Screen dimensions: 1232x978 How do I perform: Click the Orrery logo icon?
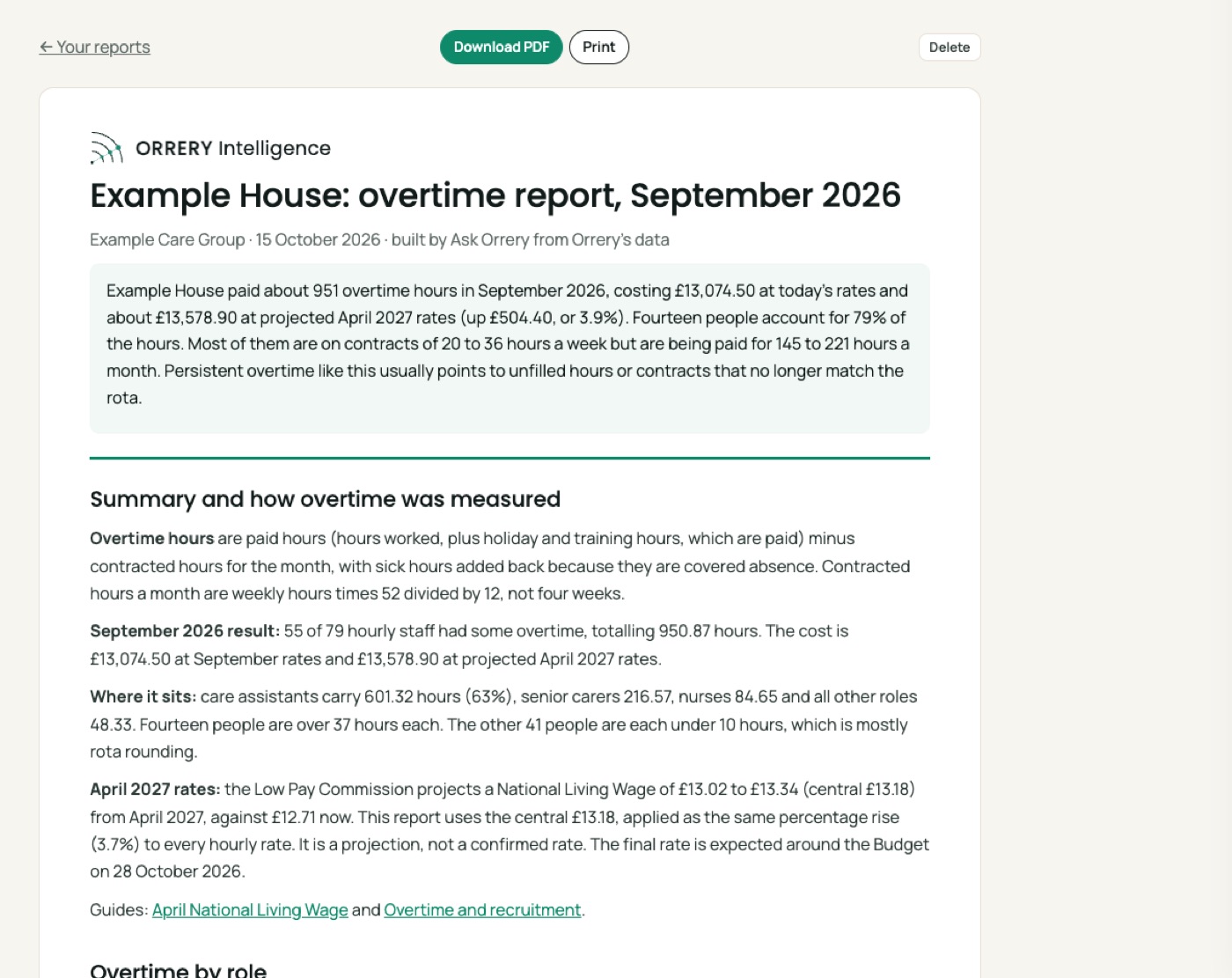click(x=106, y=148)
